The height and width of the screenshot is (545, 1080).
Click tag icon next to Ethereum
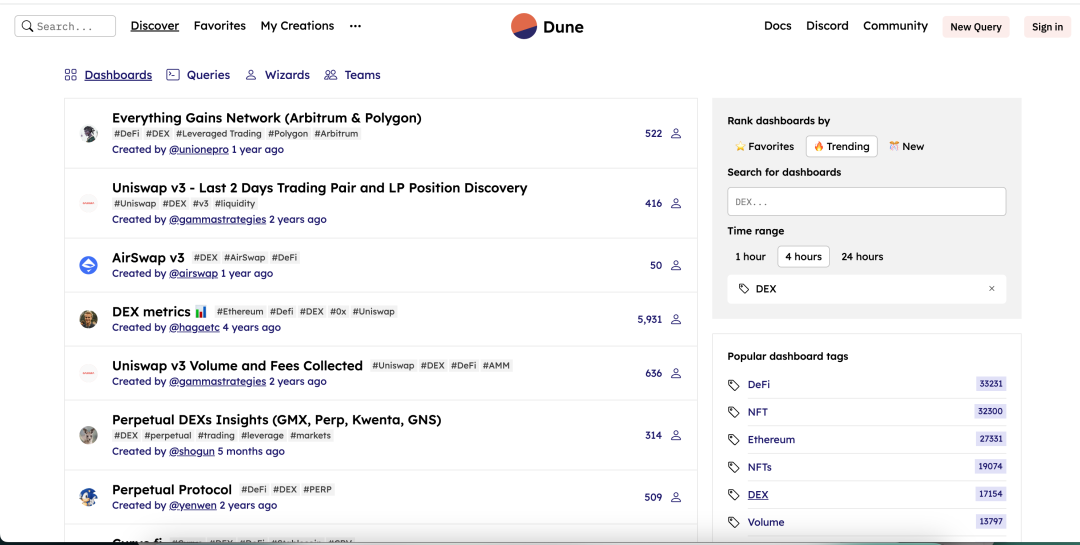coord(734,440)
